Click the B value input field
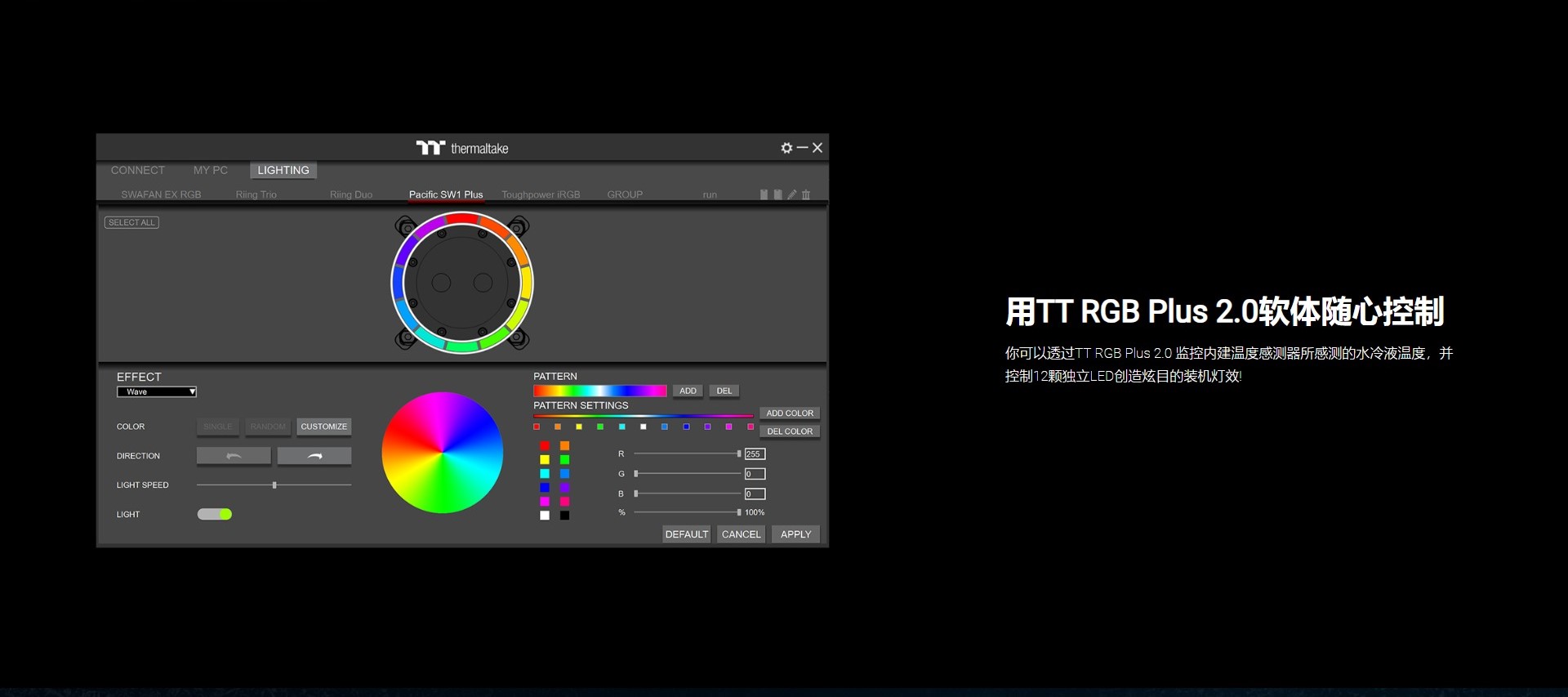 pos(755,494)
